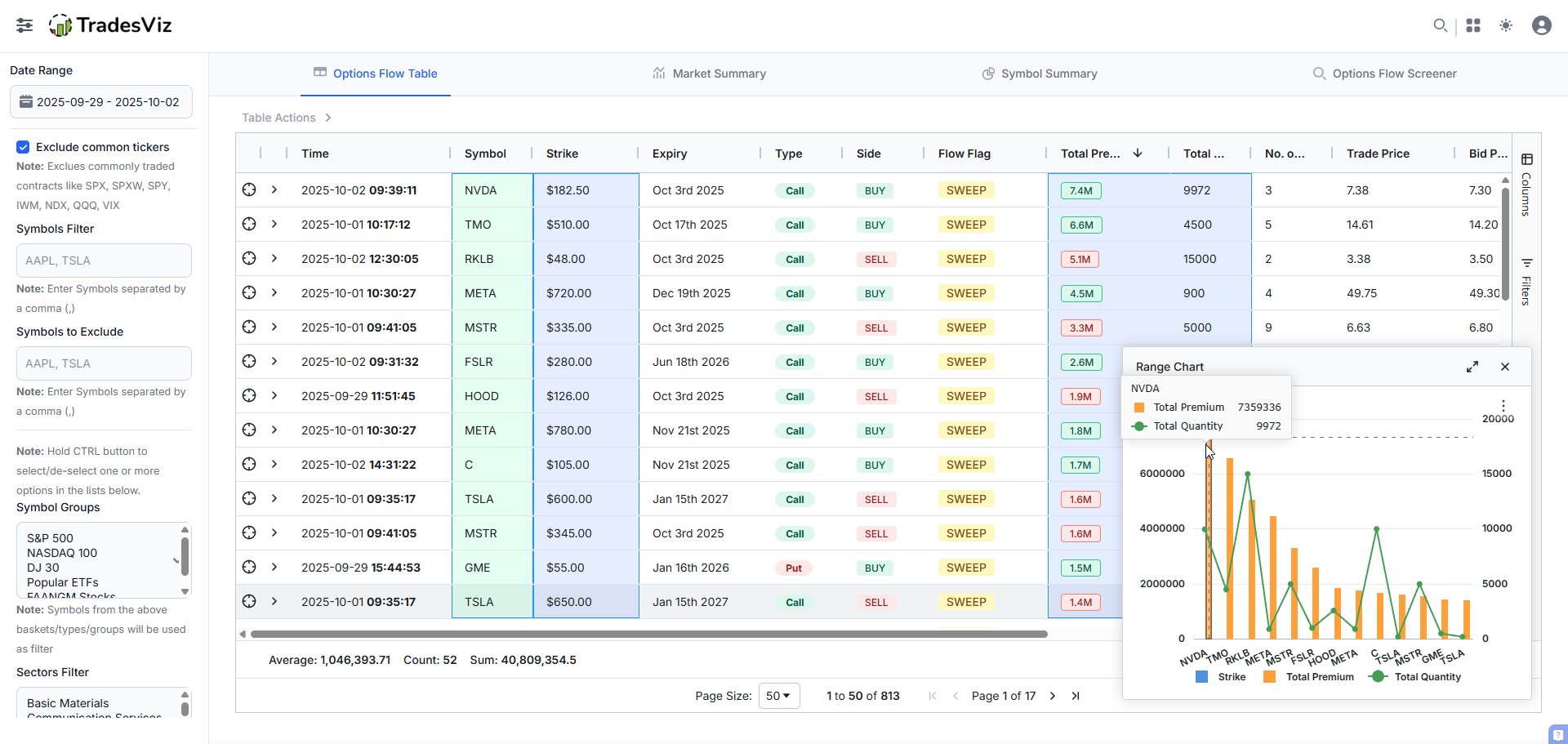The width and height of the screenshot is (1568, 744).
Task: Open the Filters side panel
Action: [1526, 281]
